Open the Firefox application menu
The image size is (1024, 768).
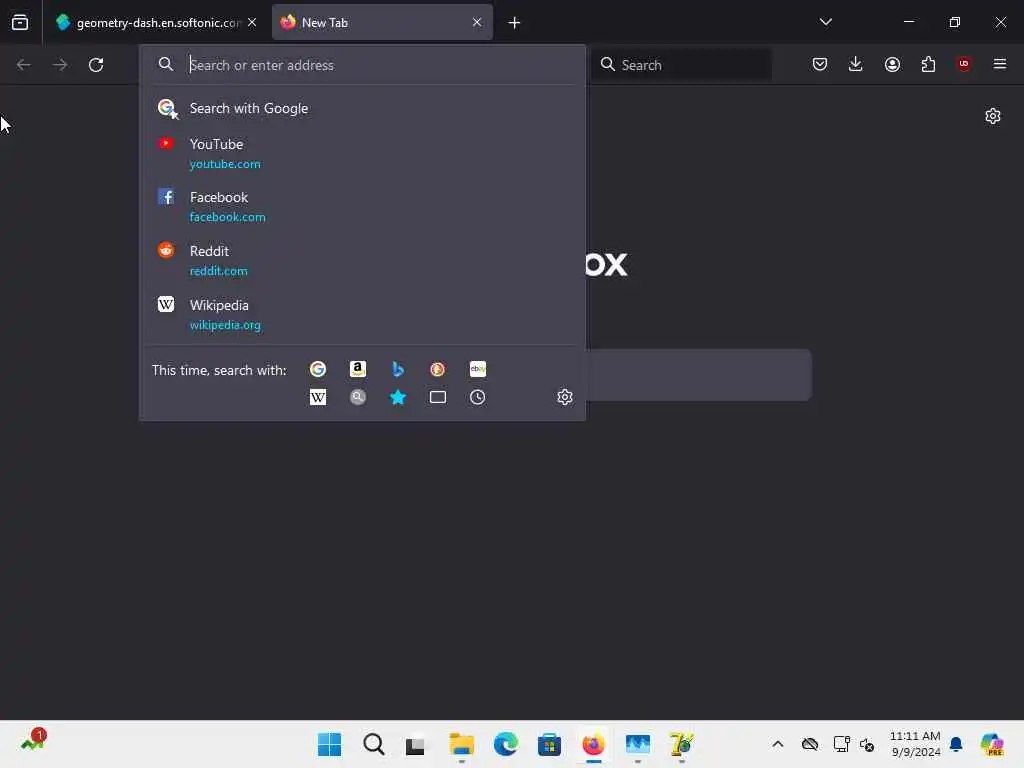pos(999,64)
